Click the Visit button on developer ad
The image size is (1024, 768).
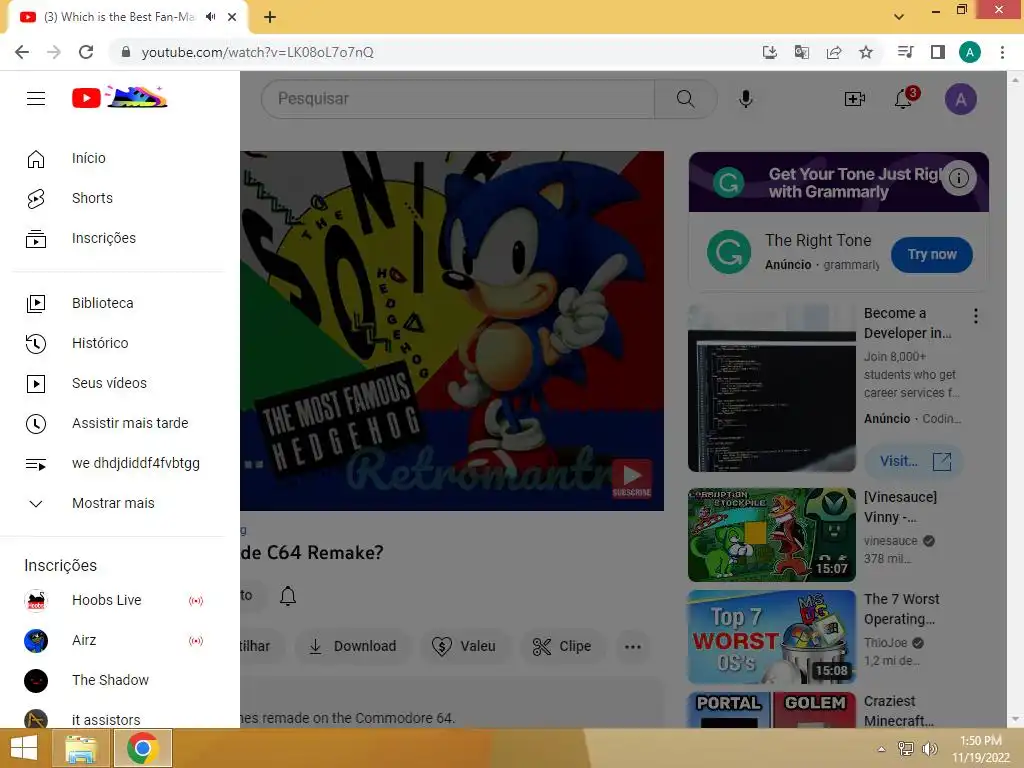pyautogui.click(x=914, y=461)
